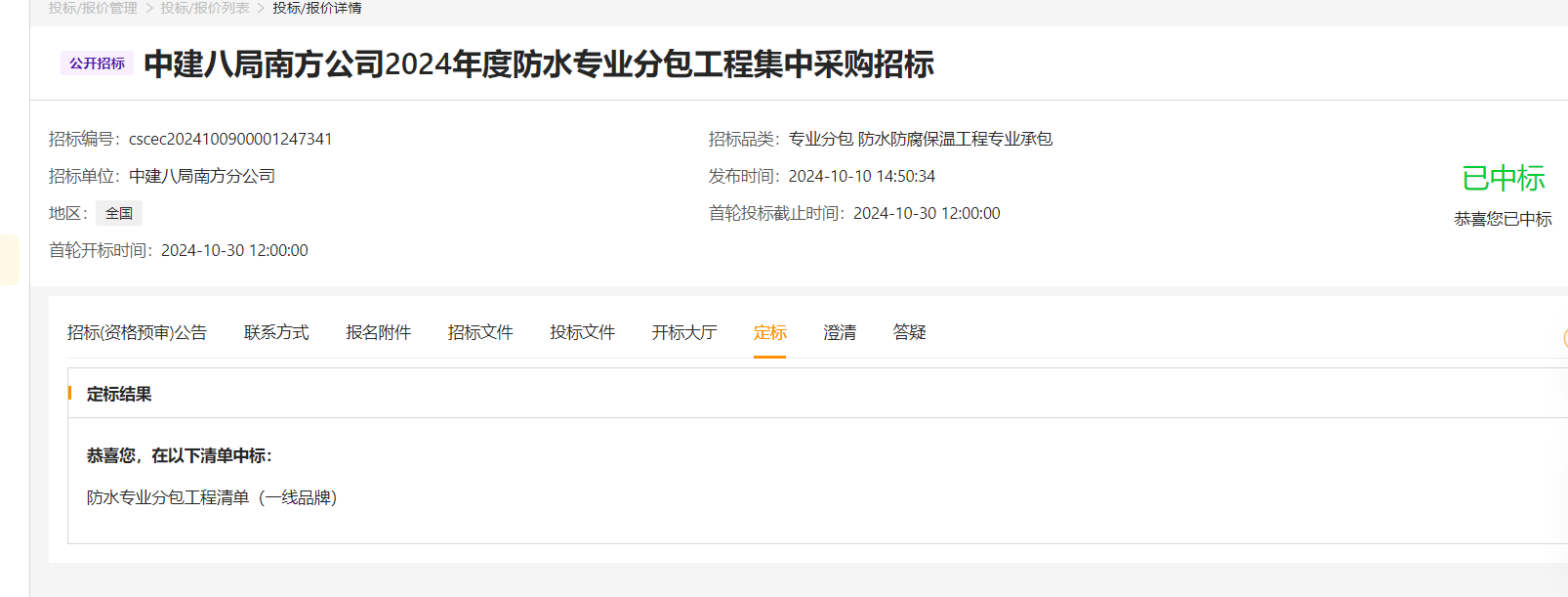Open the 澄清 tab
This screenshot has width=1568, height=597.
pos(840,332)
